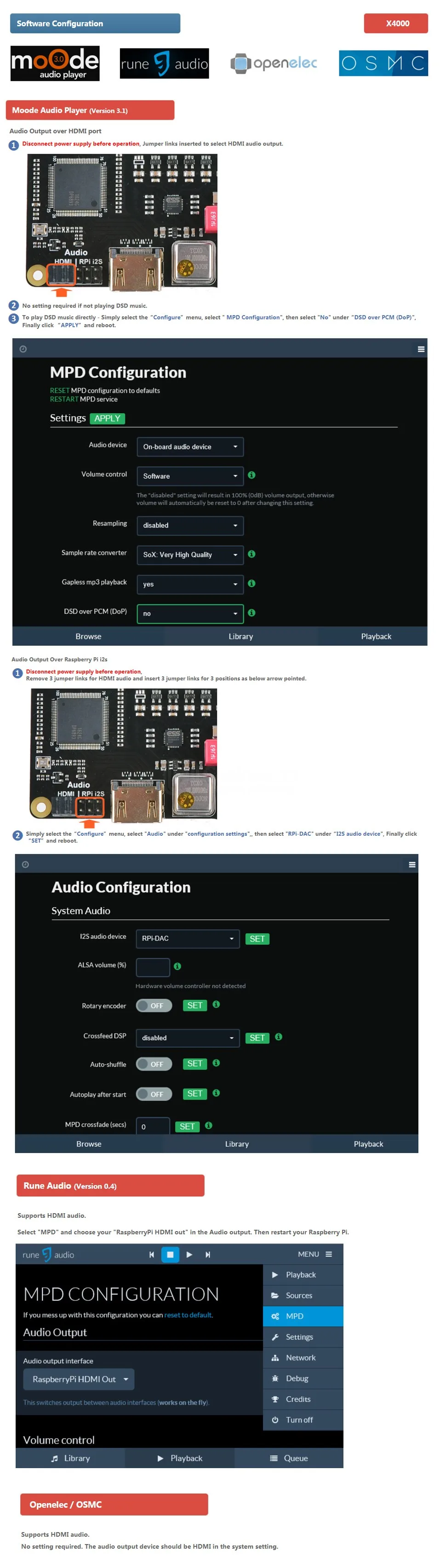Click info icon beside Sample rate converter
Screen dimensions: 440x1568
coord(251,554)
